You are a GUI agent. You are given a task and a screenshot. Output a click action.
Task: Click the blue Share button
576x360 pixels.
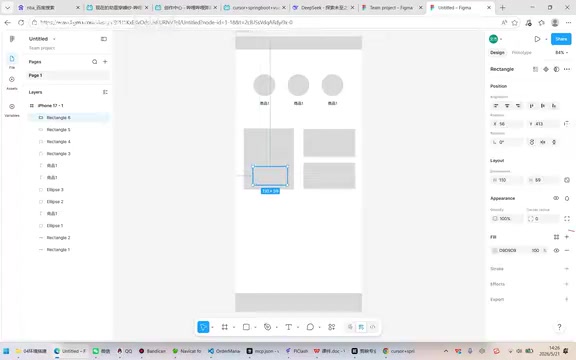(x=561, y=39)
